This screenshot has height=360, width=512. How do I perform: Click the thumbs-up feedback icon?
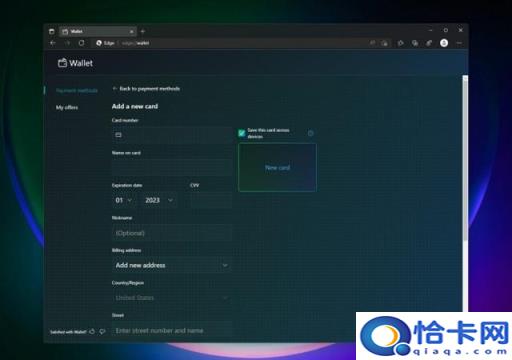coord(92,331)
